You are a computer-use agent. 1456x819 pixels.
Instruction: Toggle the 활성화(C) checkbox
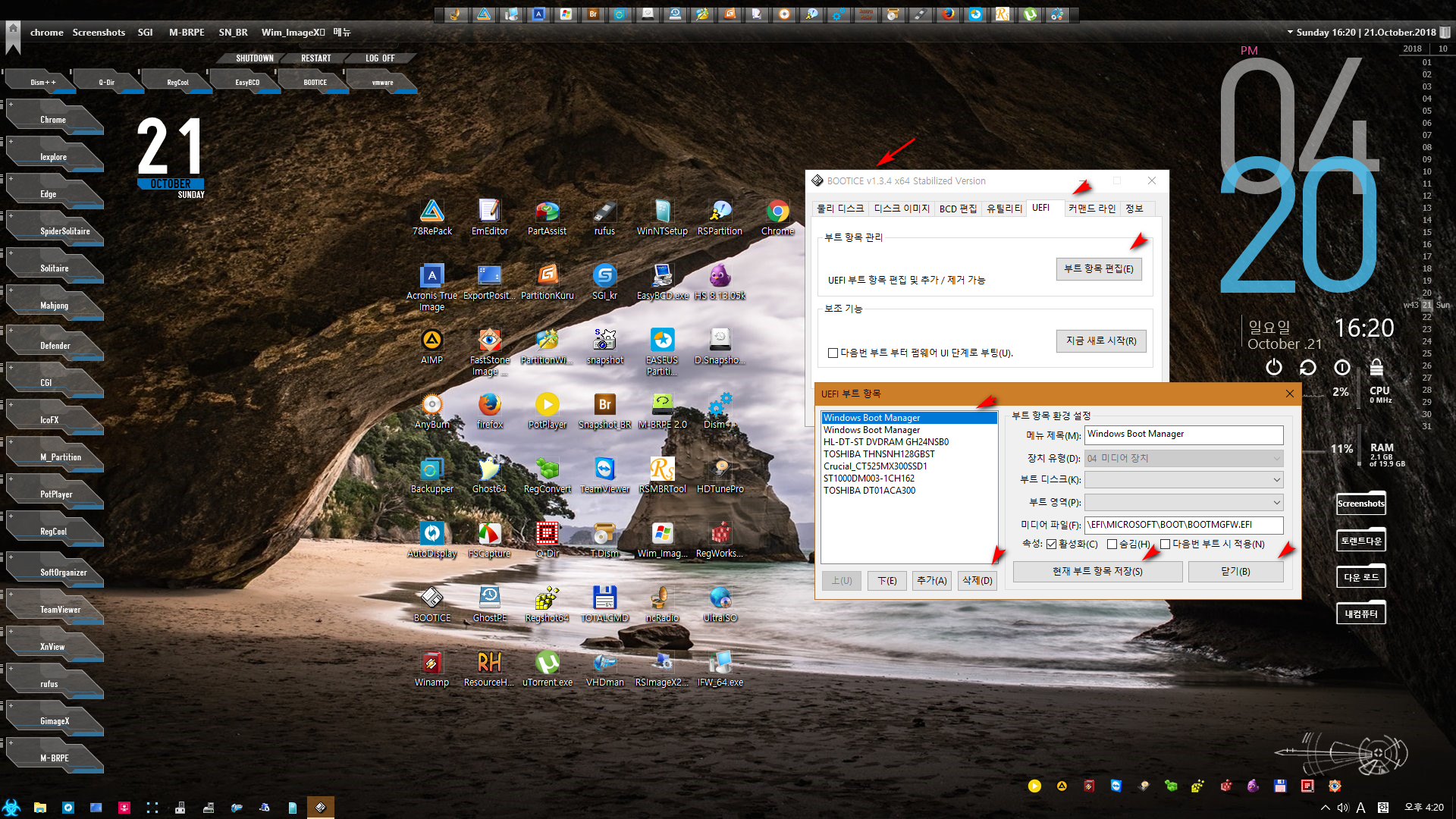1051,544
